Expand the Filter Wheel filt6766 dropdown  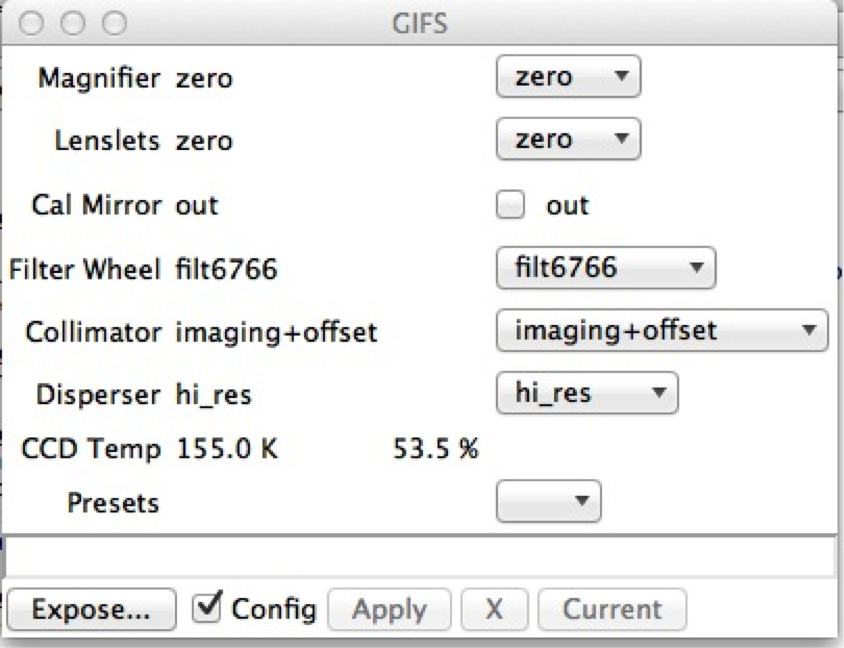(606, 268)
